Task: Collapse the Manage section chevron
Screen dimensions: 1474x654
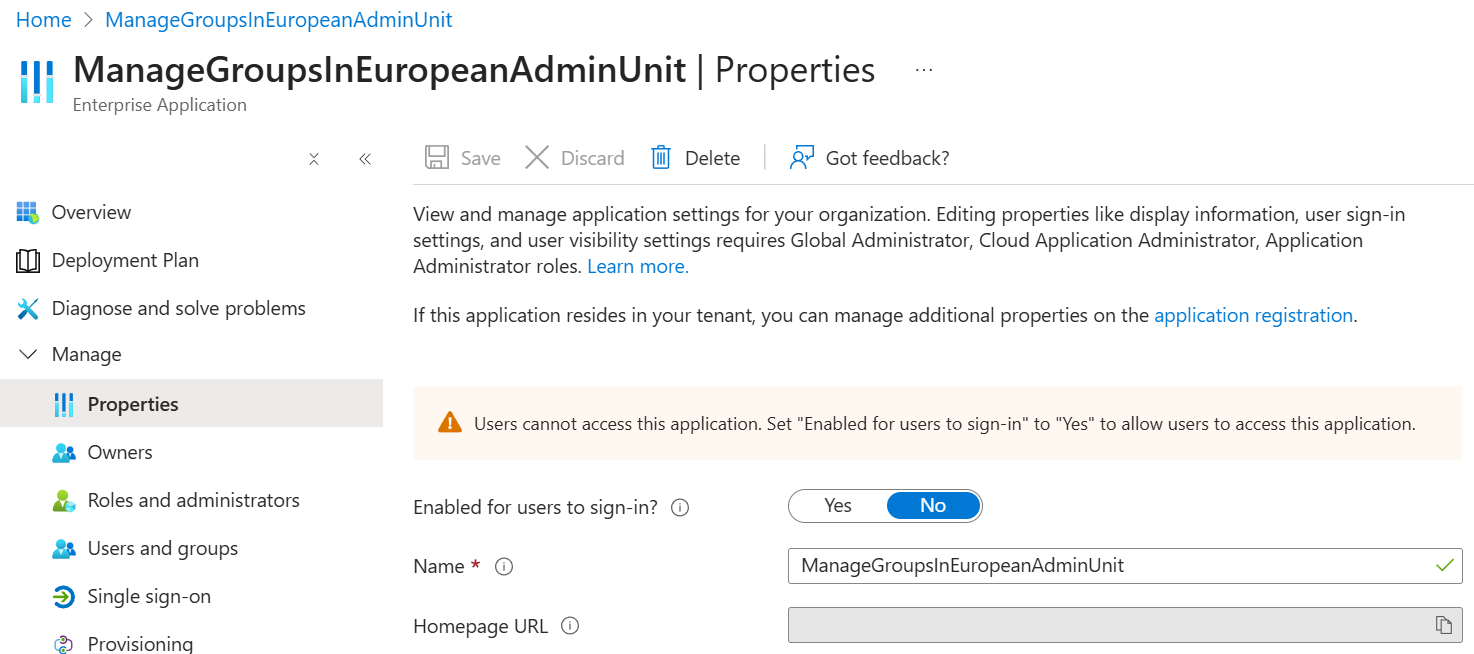Action: pyautogui.click(x=28, y=355)
